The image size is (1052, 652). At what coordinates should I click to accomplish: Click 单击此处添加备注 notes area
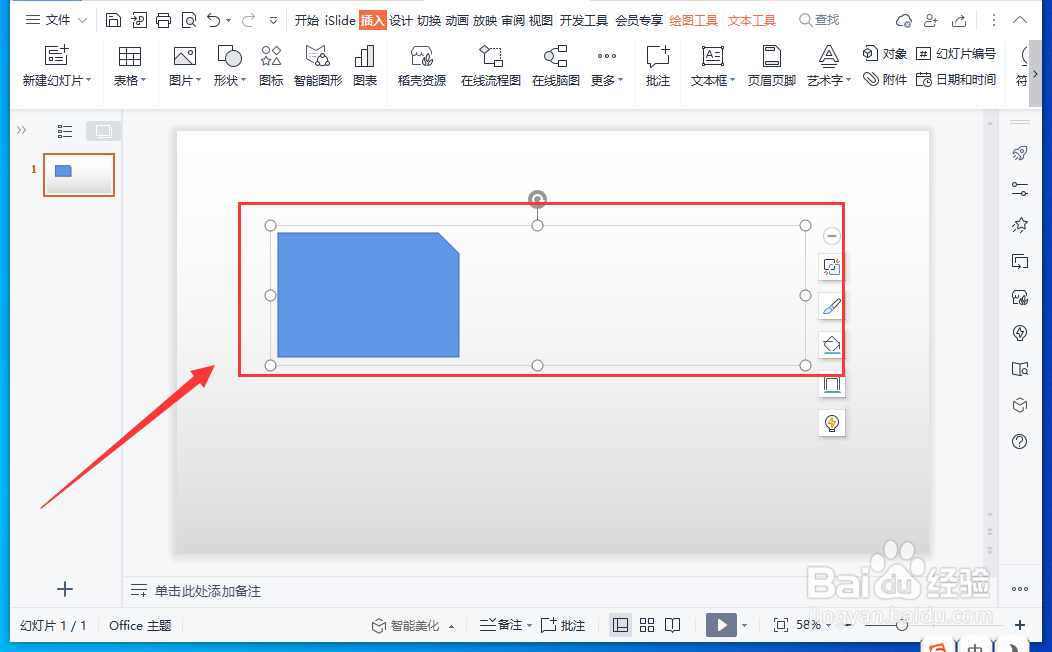(208, 591)
